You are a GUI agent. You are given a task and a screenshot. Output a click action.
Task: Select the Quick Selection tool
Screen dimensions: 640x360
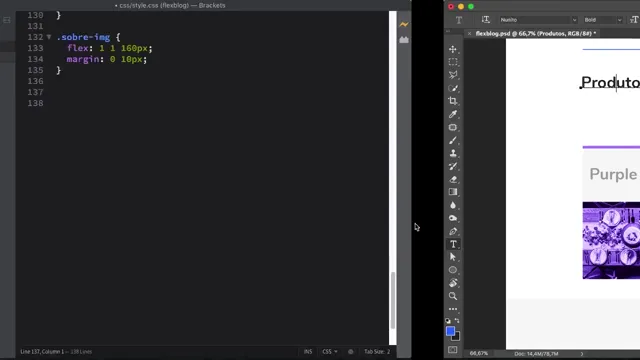click(x=453, y=88)
